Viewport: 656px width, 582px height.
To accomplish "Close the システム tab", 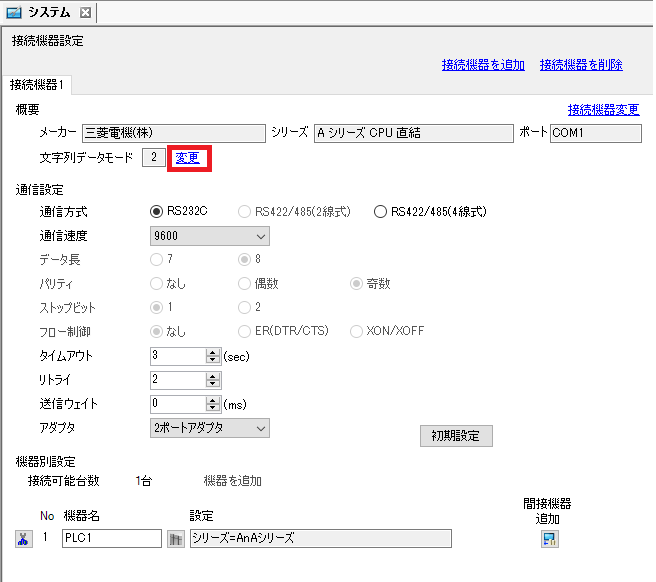I will (85, 13).
